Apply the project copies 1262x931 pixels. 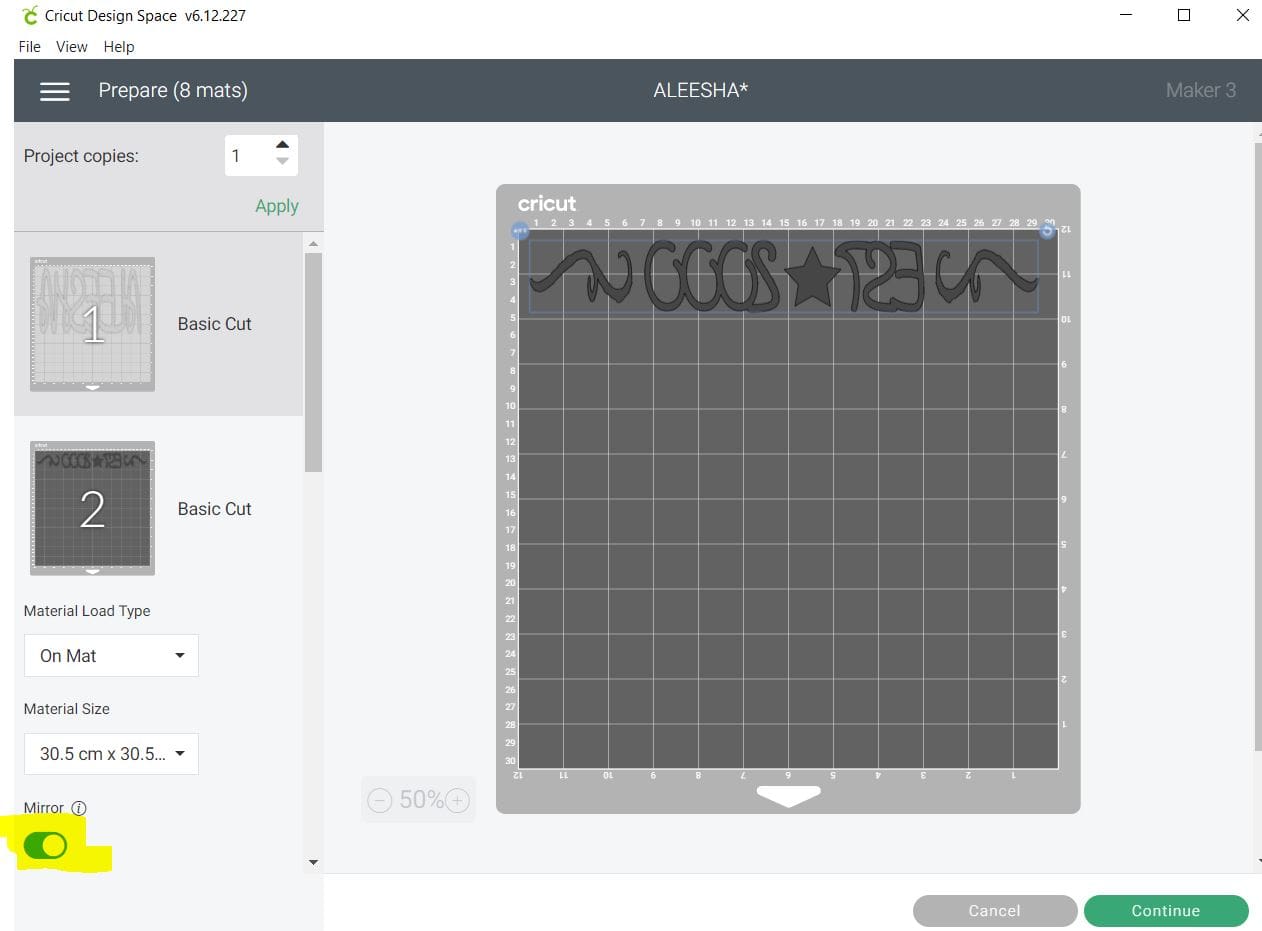click(277, 206)
